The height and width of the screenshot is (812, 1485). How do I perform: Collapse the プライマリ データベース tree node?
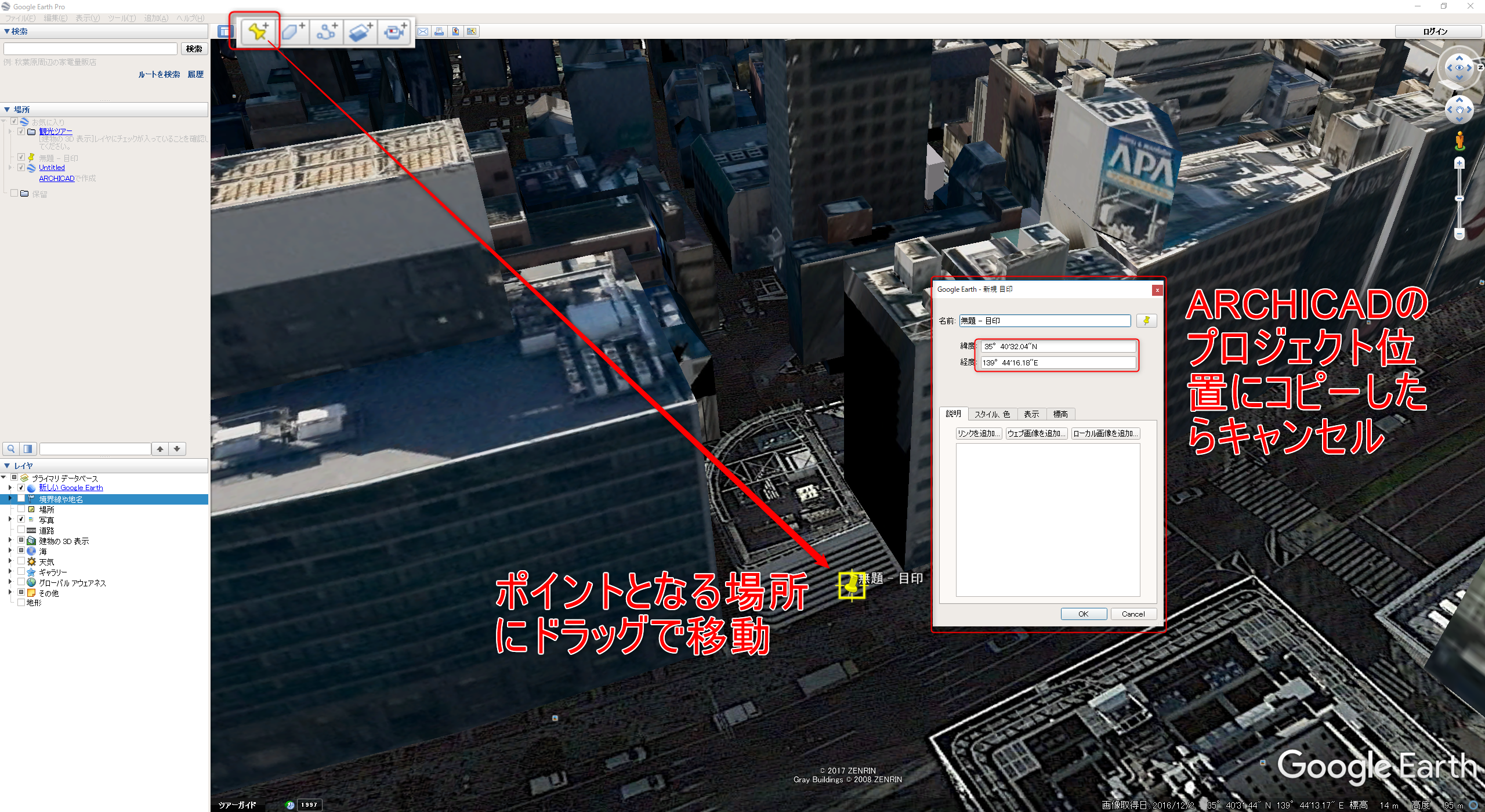point(5,477)
